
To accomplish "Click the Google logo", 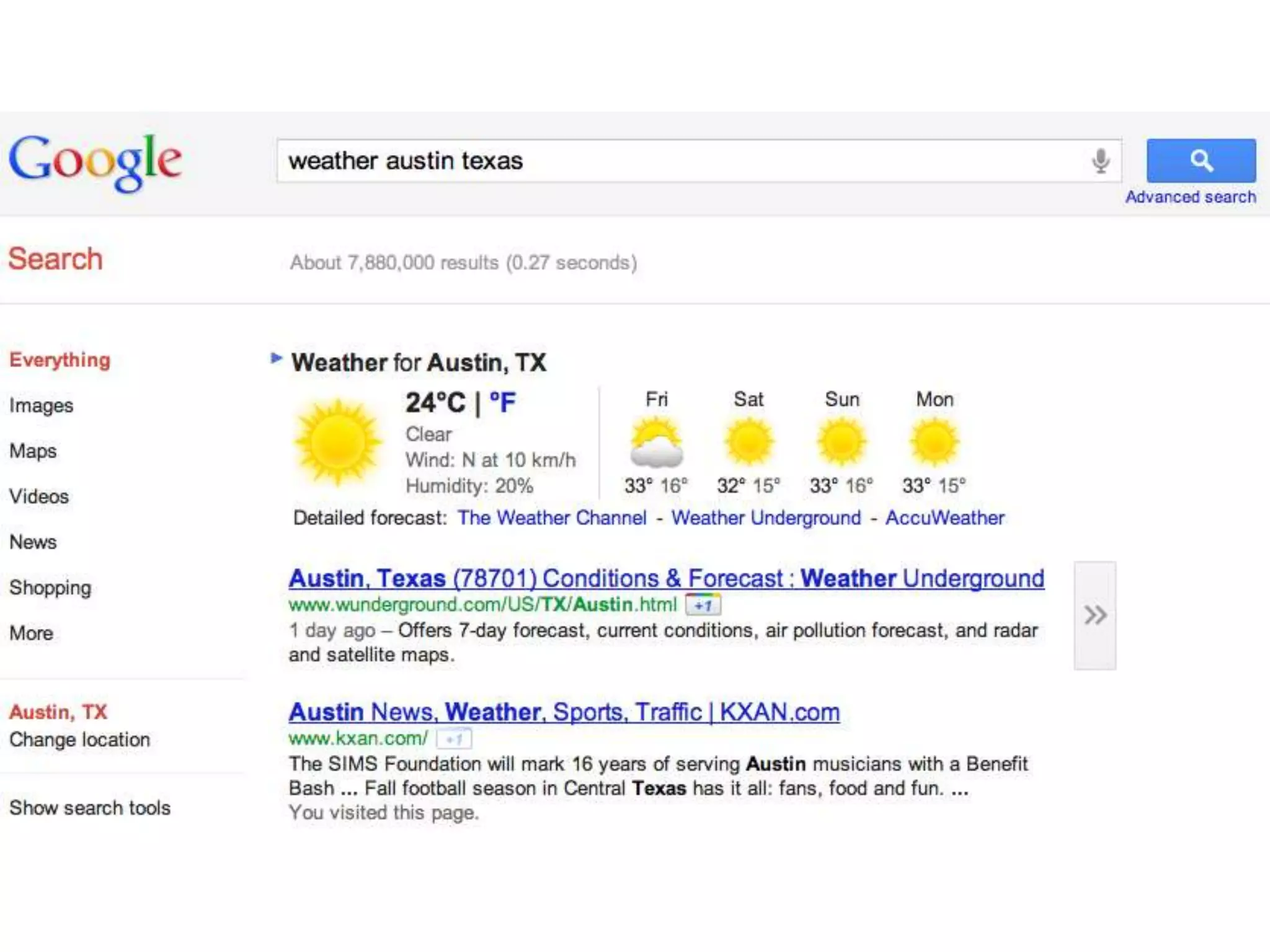I will [95, 161].
